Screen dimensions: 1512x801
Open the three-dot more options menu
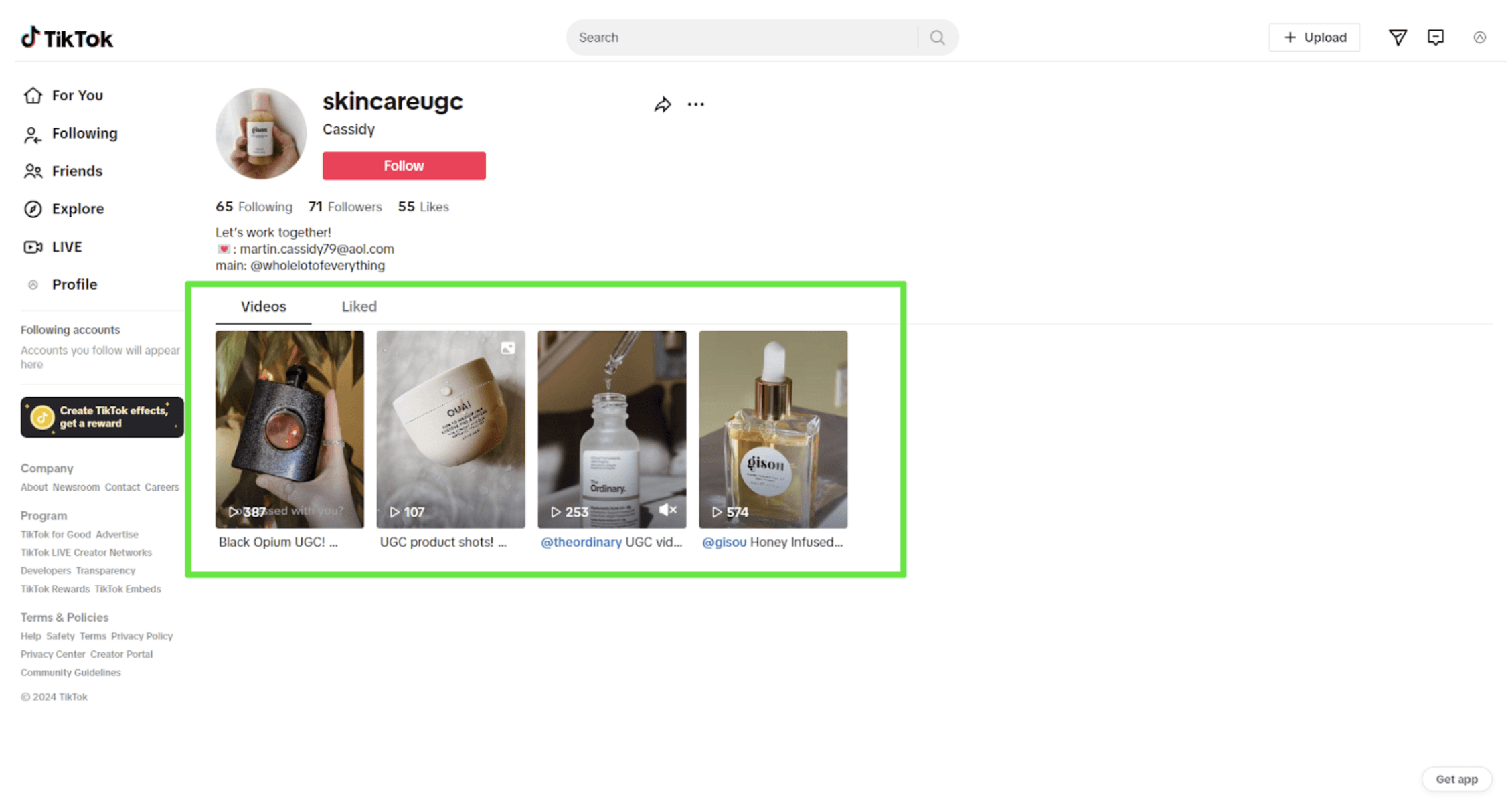pos(696,104)
